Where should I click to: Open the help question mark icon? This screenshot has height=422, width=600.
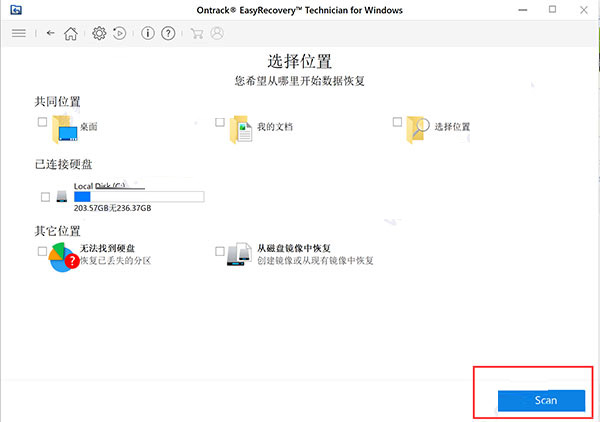pyautogui.click(x=168, y=33)
